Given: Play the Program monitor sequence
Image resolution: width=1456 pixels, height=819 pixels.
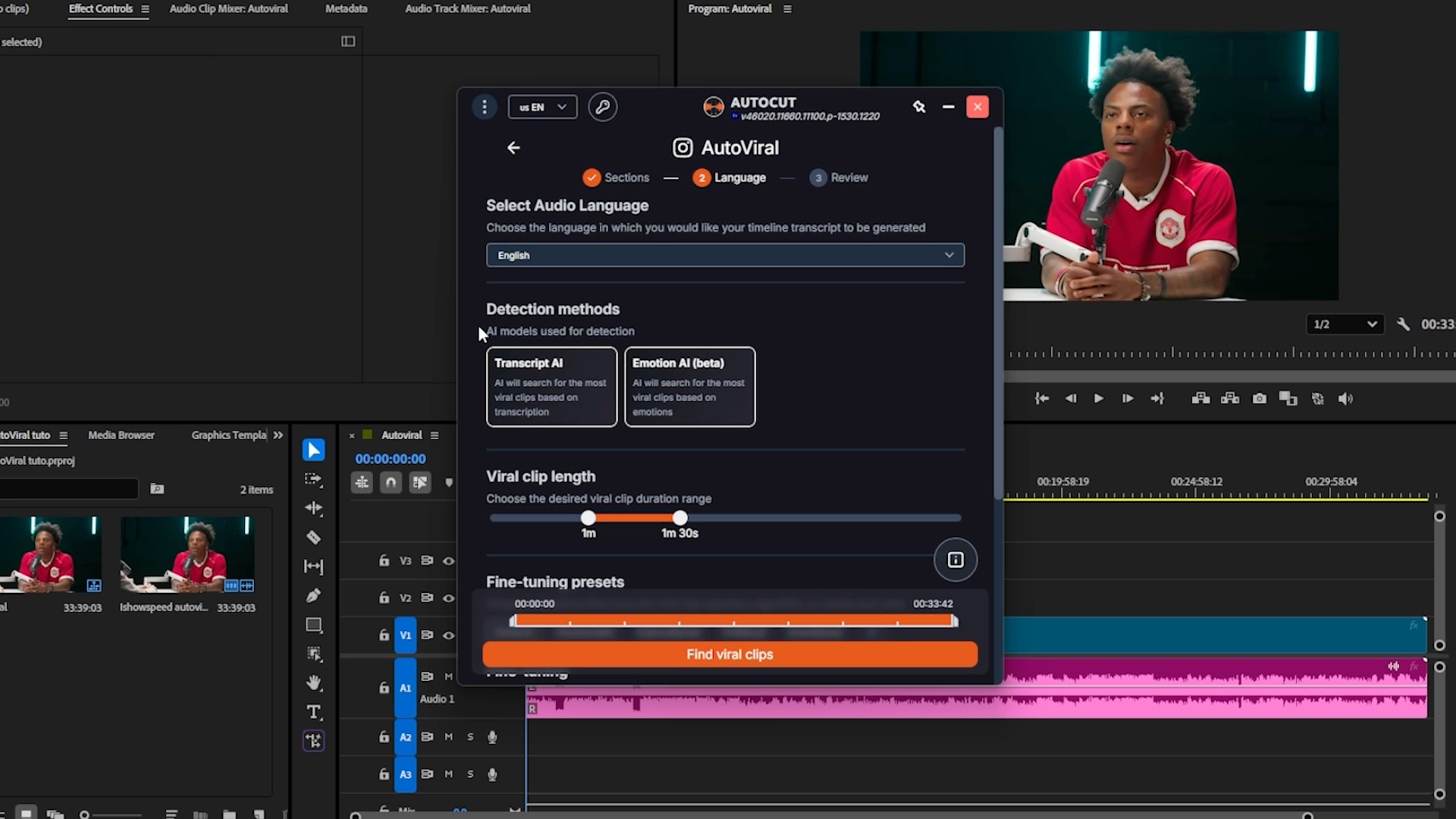Looking at the screenshot, I should click(x=1099, y=399).
